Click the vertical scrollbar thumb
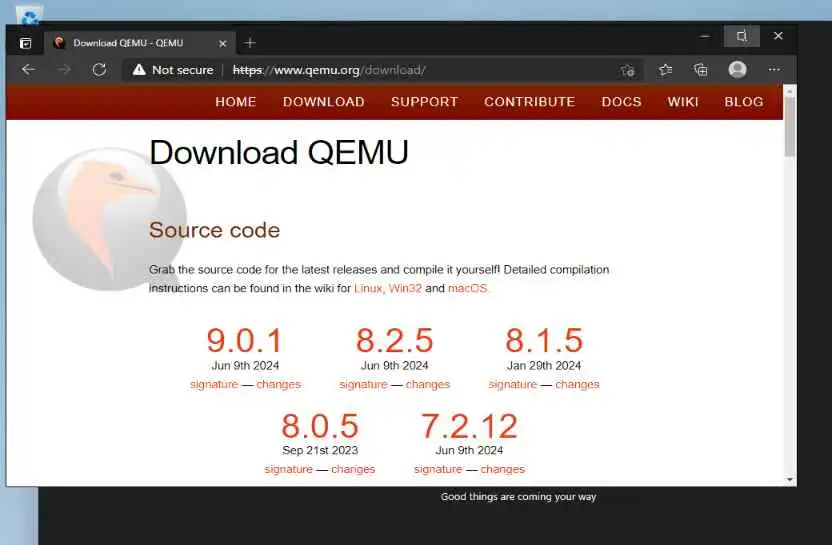 [790, 127]
